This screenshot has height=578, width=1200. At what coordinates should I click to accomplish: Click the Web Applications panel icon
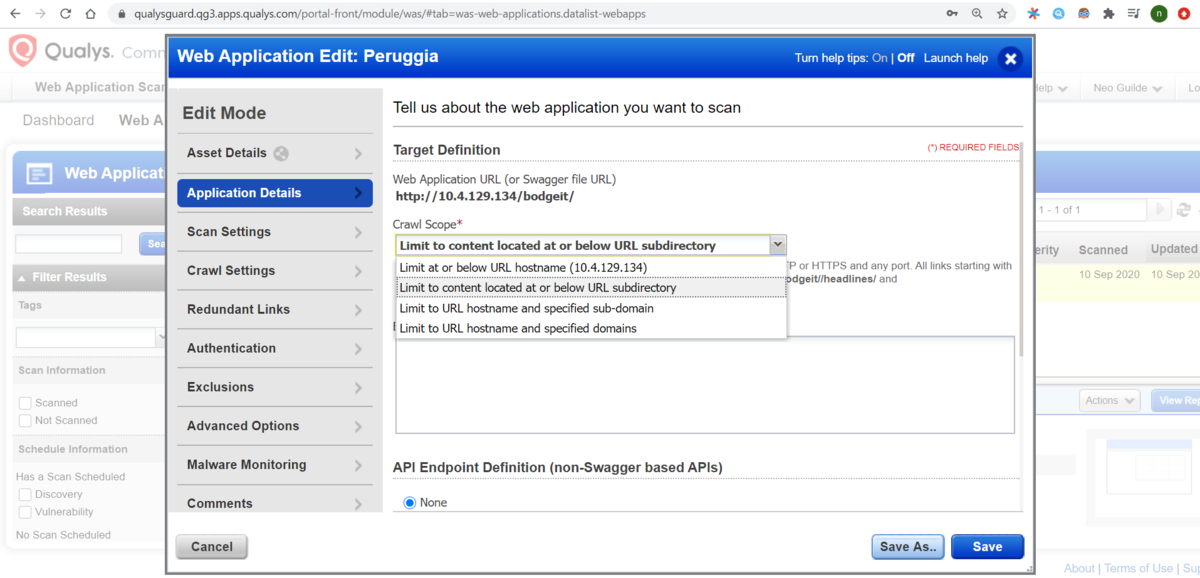click(40, 173)
